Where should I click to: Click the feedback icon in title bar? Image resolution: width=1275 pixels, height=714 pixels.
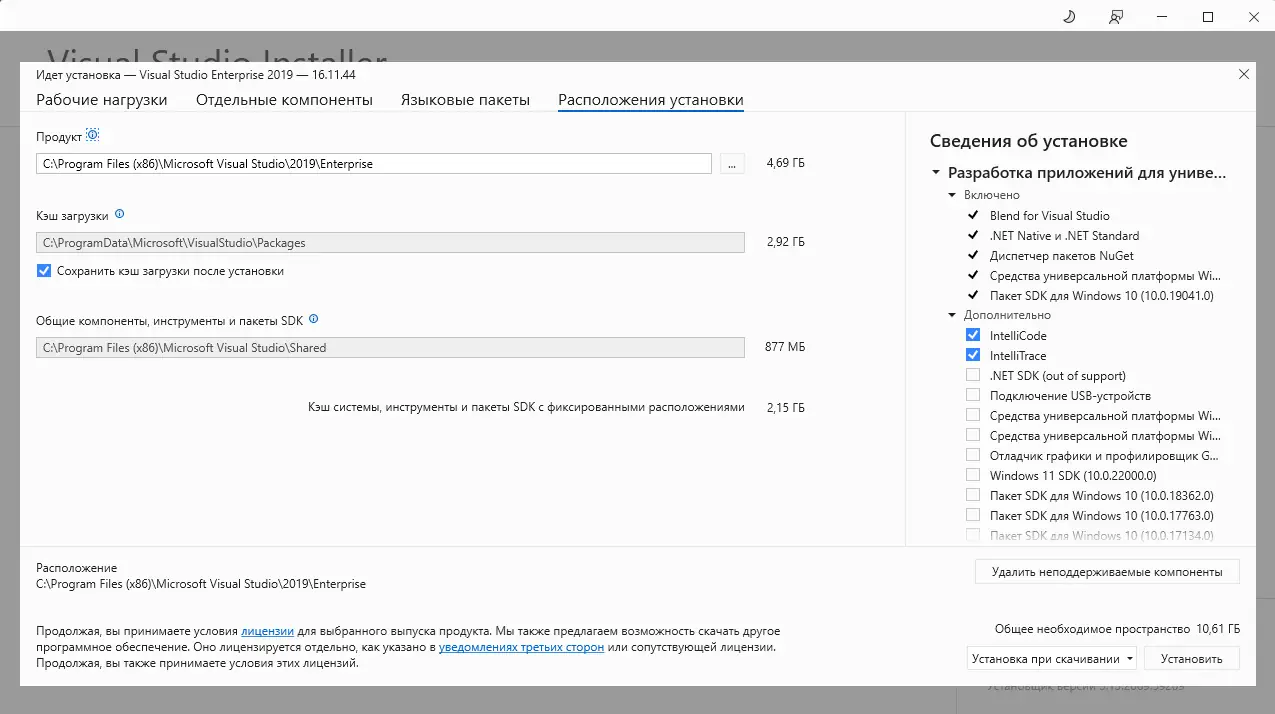(x=1116, y=17)
